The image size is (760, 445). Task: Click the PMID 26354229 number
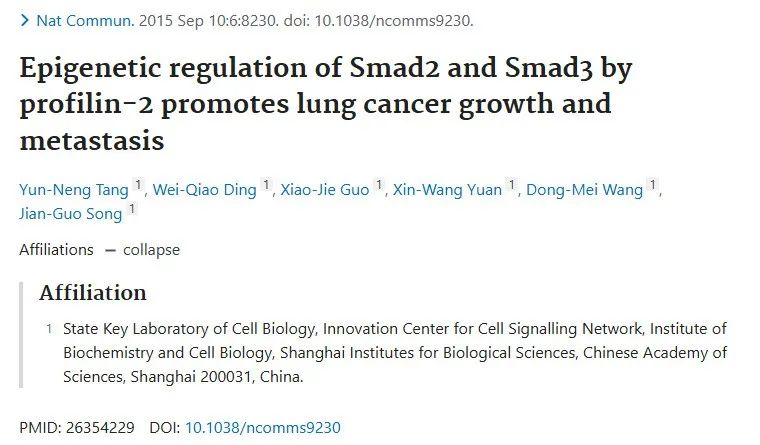pyautogui.click(x=100, y=428)
